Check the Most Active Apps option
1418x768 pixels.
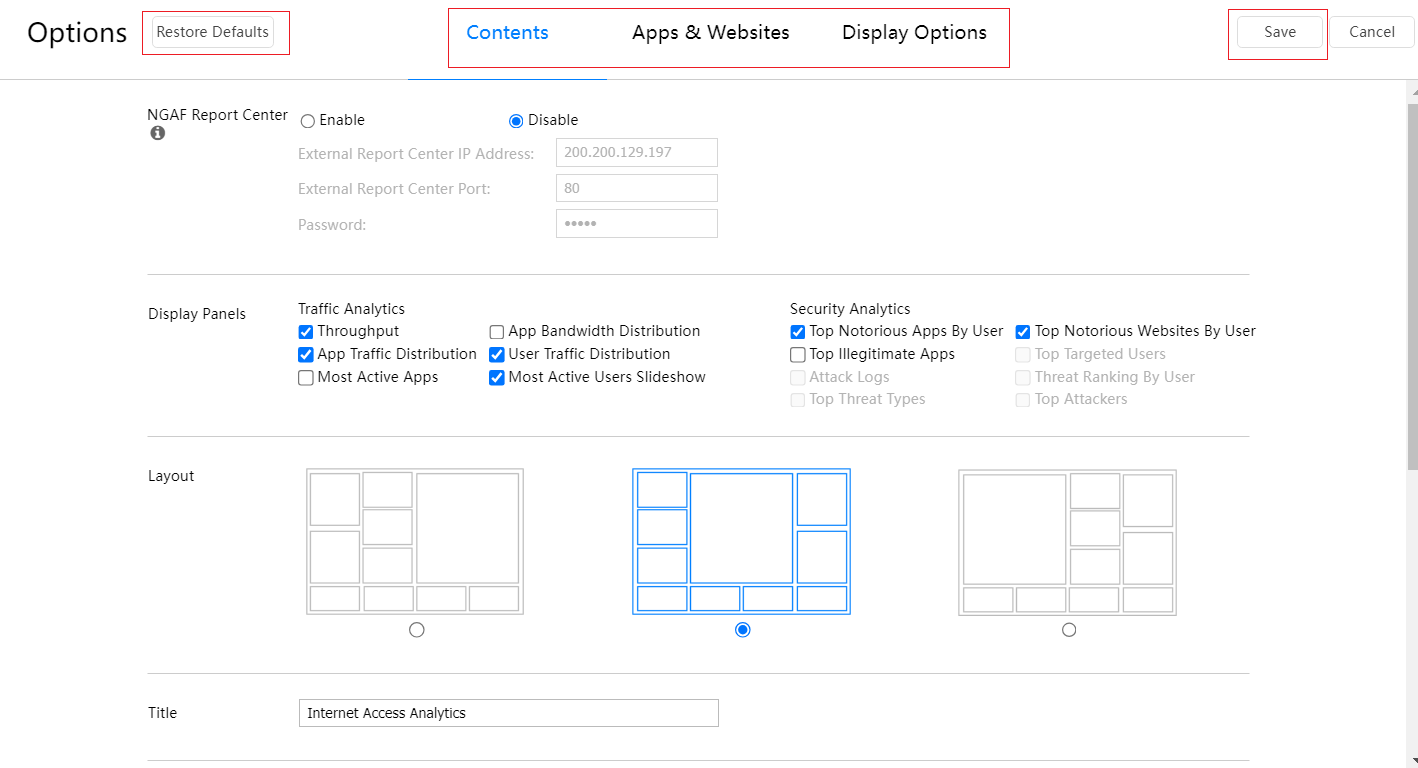click(306, 378)
